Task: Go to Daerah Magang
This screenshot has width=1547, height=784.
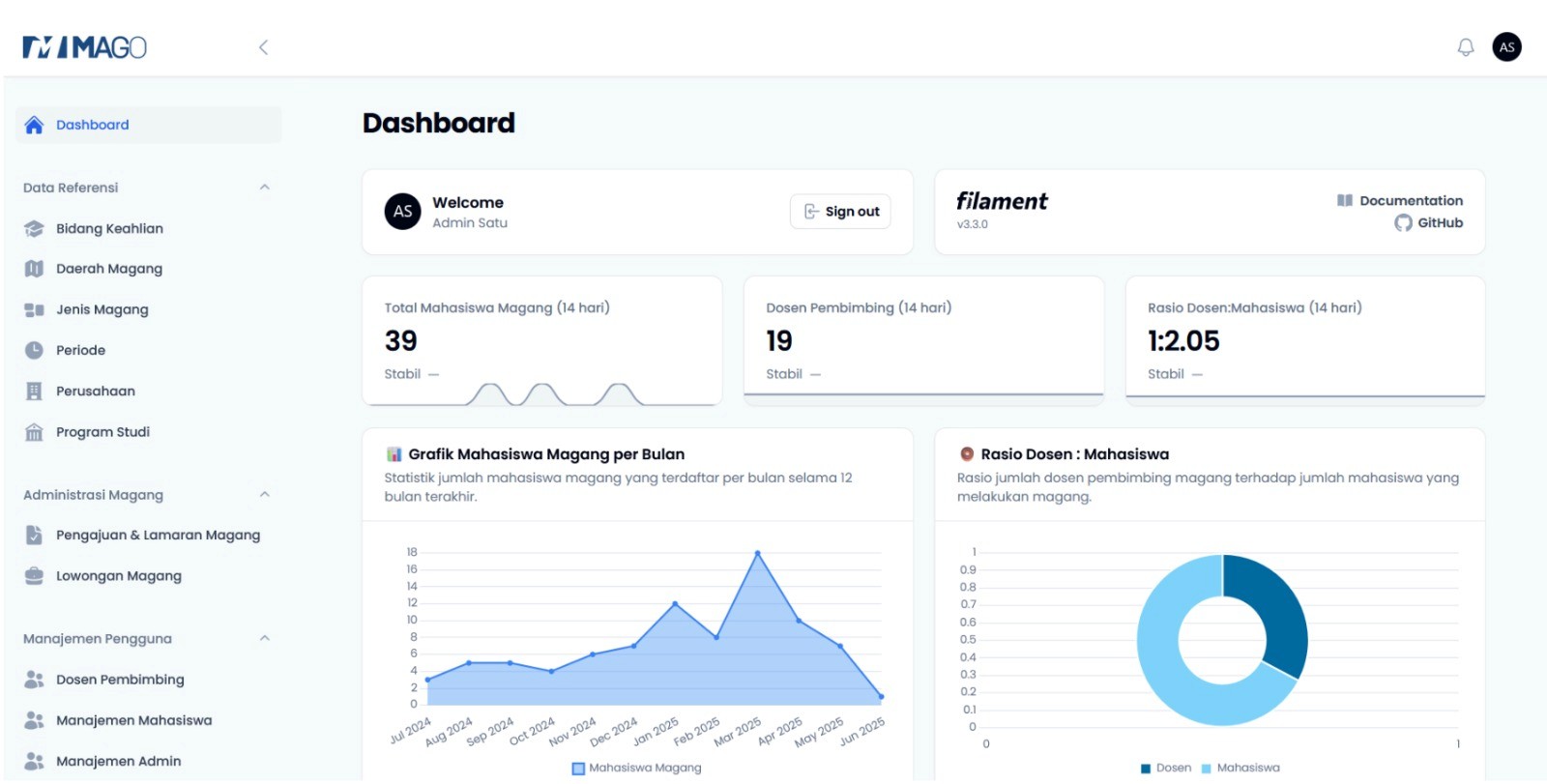Action: pyautogui.click(x=149, y=269)
